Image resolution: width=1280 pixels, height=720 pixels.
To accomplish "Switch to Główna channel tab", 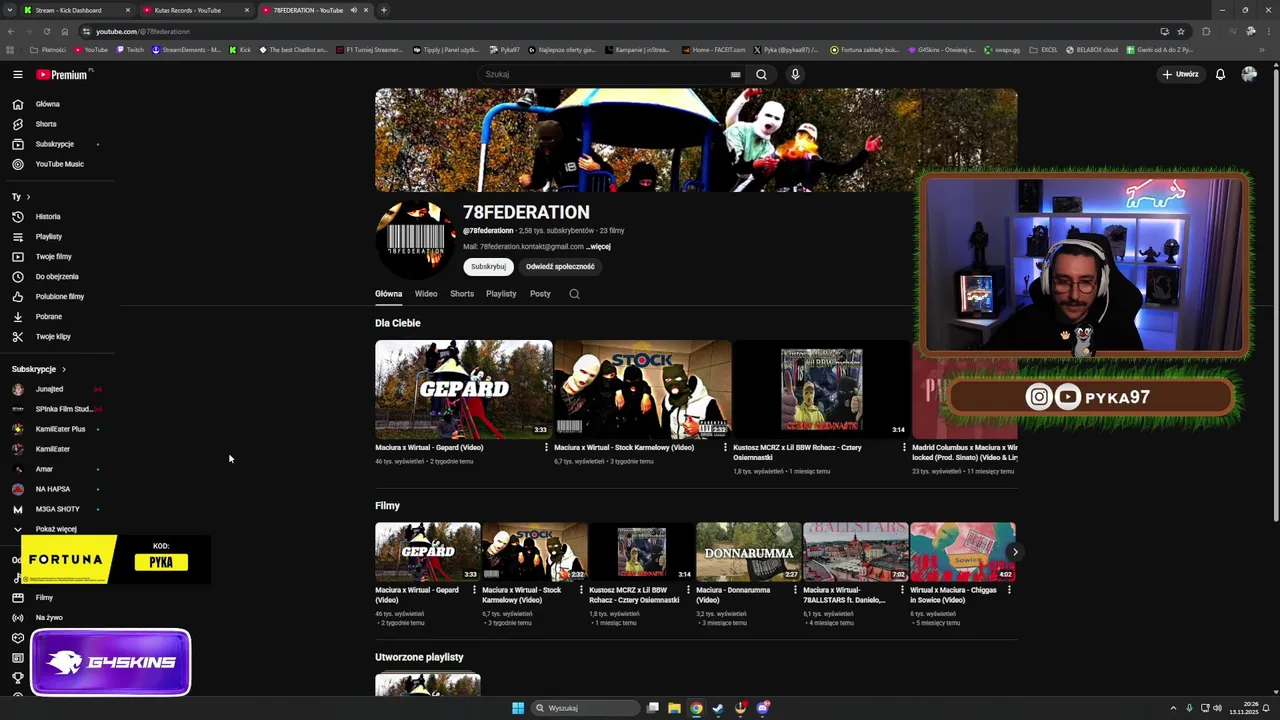I will [x=388, y=294].
